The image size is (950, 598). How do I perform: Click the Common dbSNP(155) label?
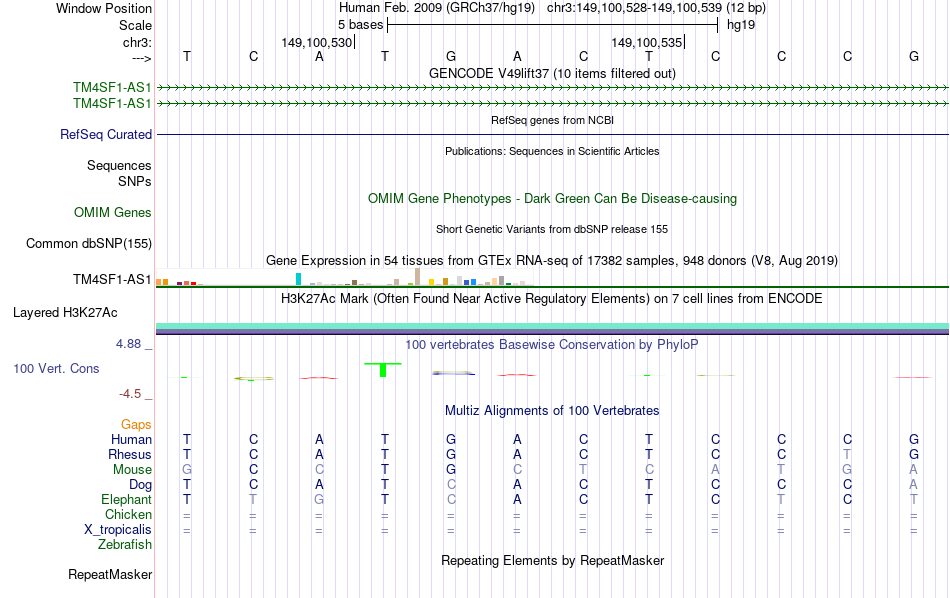click(89, 244)
